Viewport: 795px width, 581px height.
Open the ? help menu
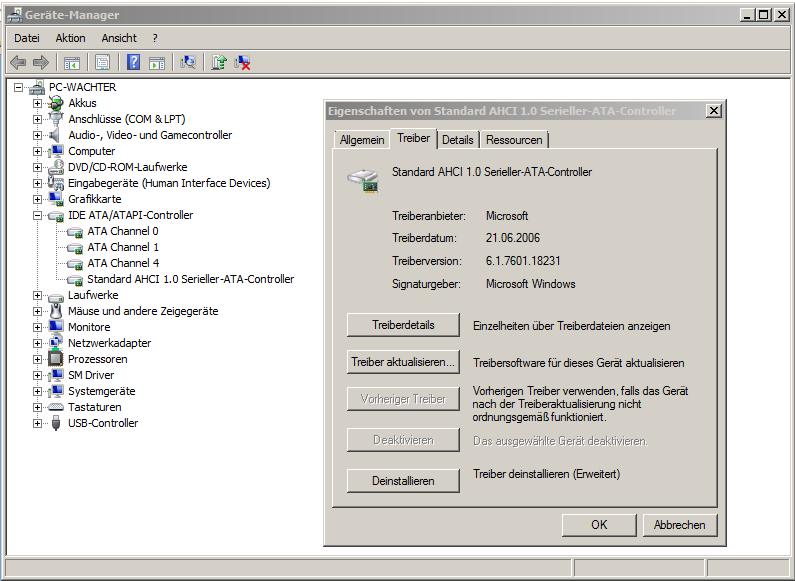click(155, 38)
